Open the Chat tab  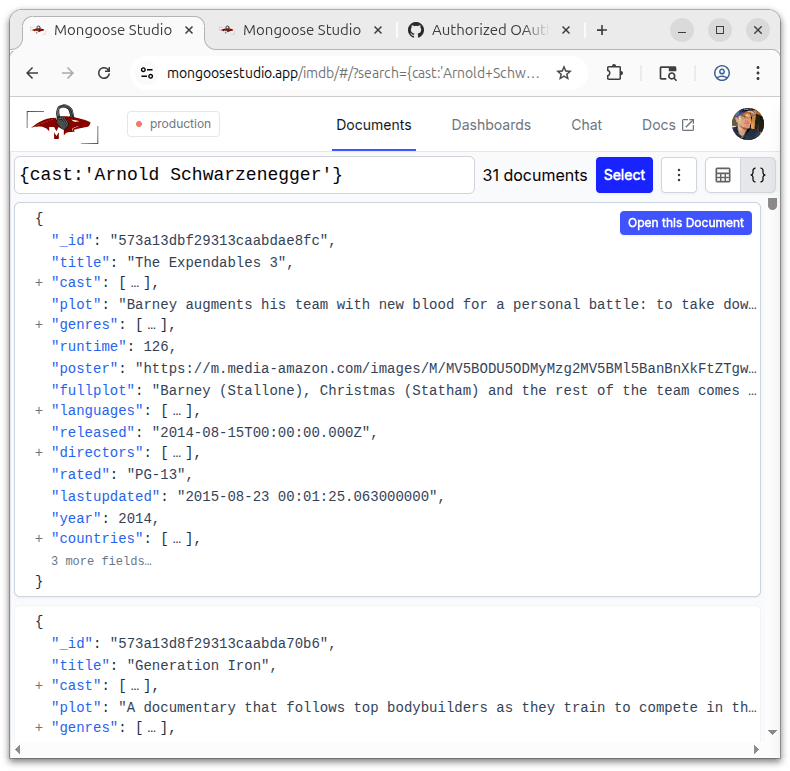click(586, 125)
